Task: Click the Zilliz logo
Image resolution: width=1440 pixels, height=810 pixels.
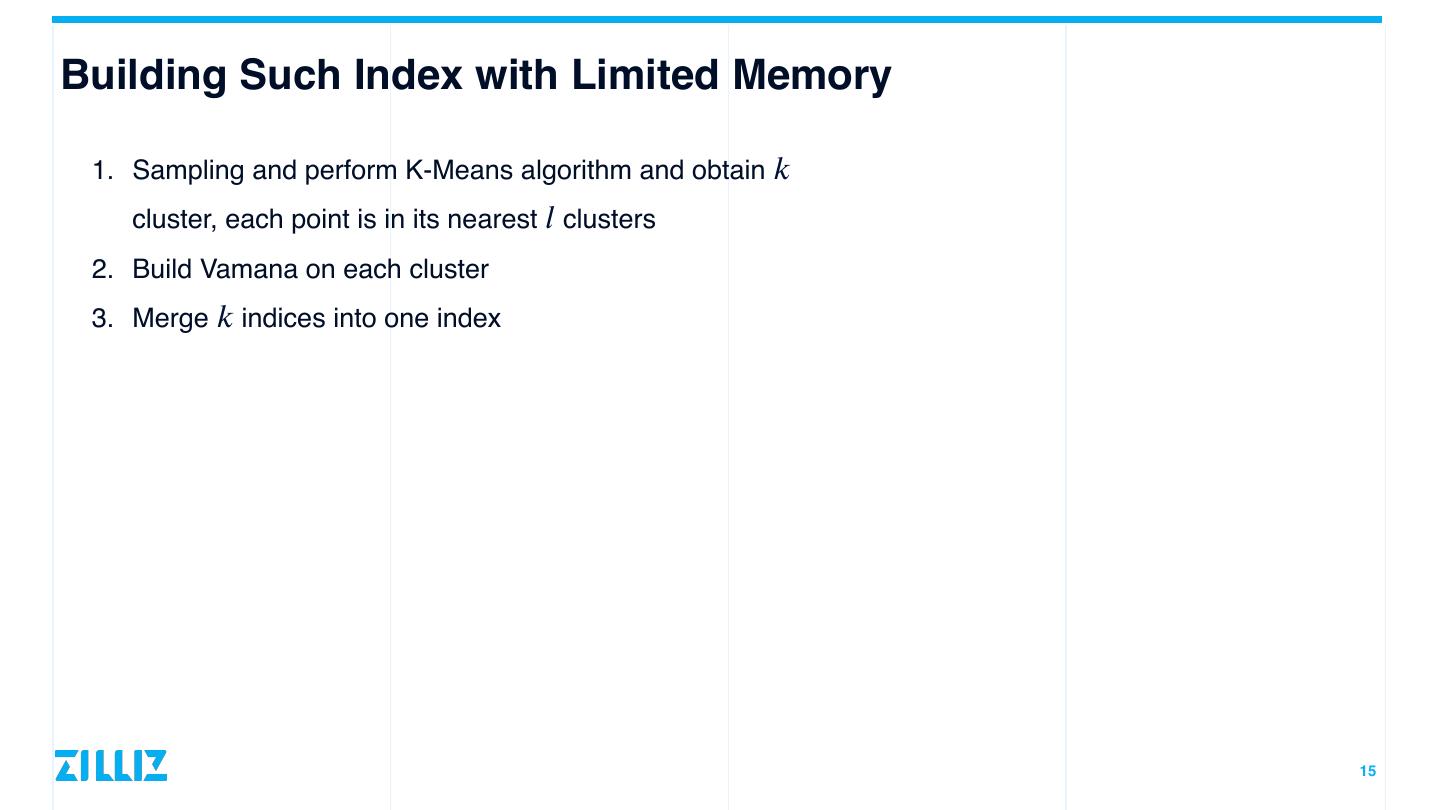Action: click(x=111, y=765)
